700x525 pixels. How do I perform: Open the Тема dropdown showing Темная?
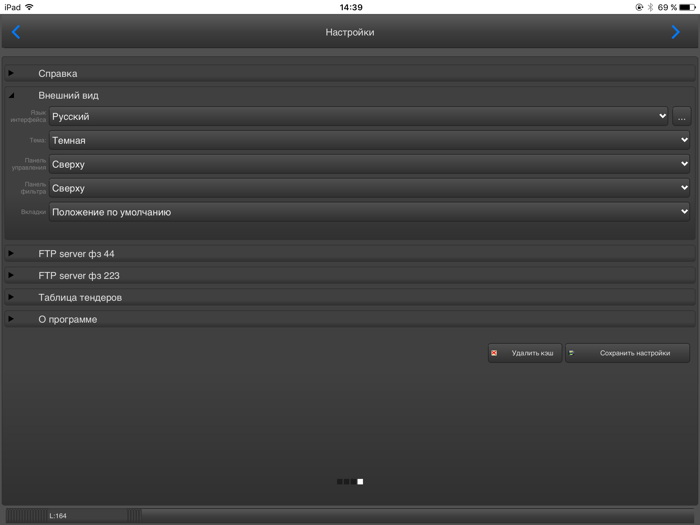click(x=369, y=140)
